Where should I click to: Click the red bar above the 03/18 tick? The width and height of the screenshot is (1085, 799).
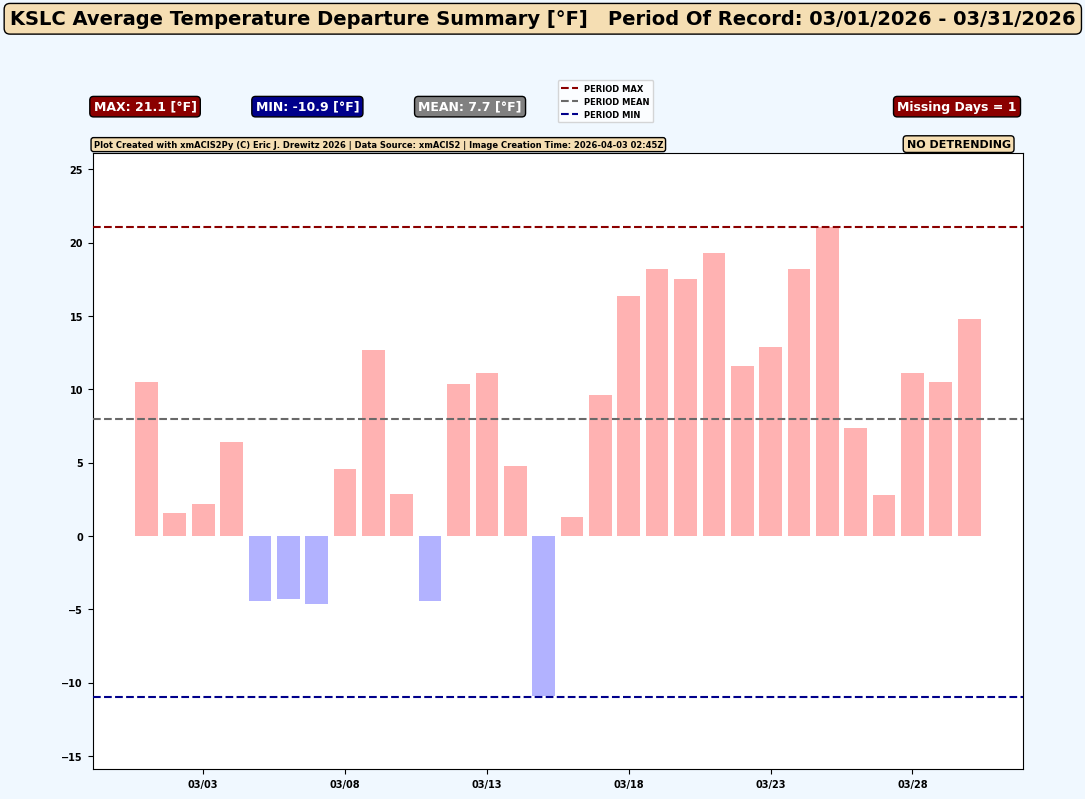pos(628,416)
